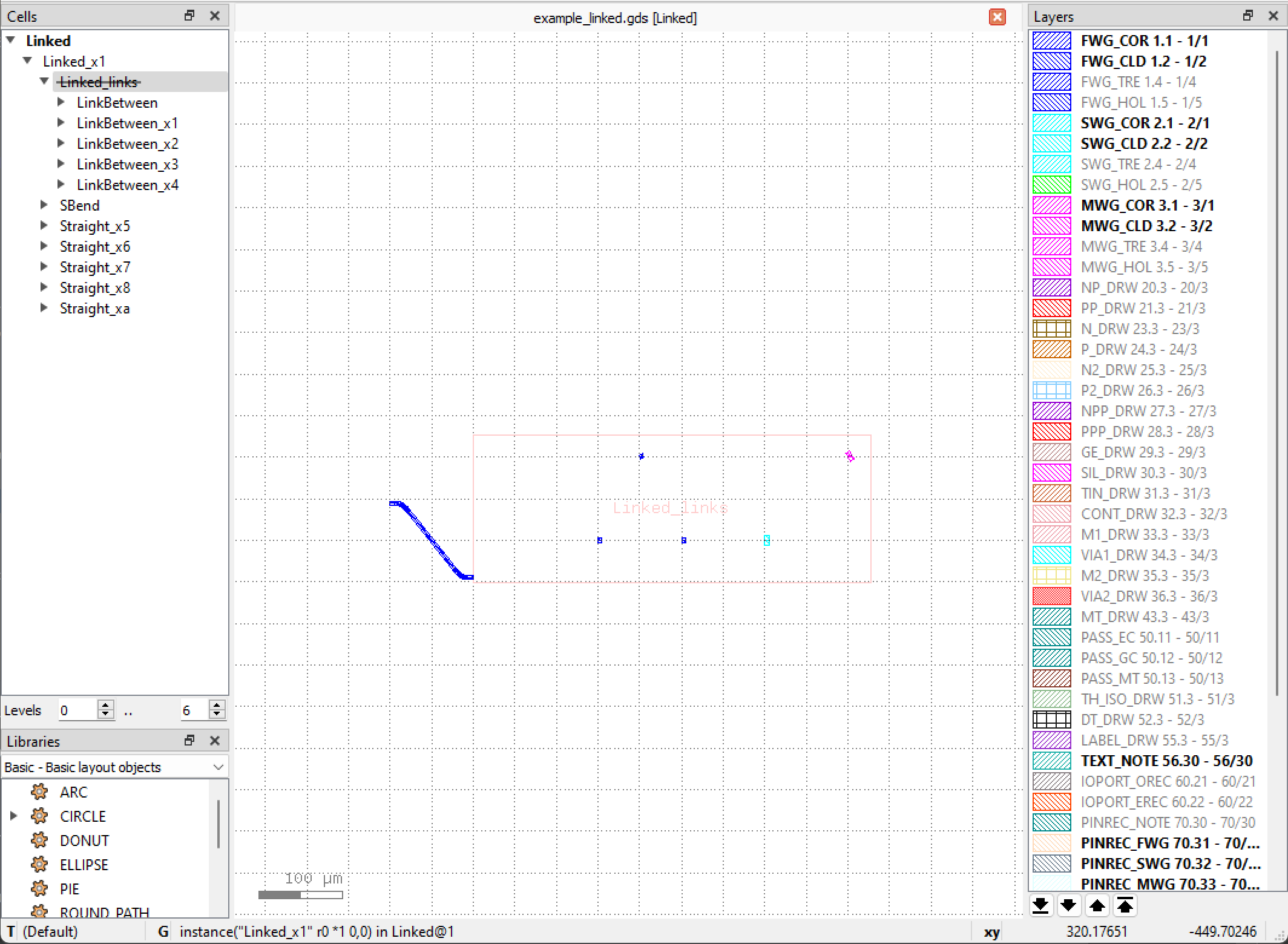Click the move layer down arrow
Screen dimensions: 1288x944
coord(1068,905)
